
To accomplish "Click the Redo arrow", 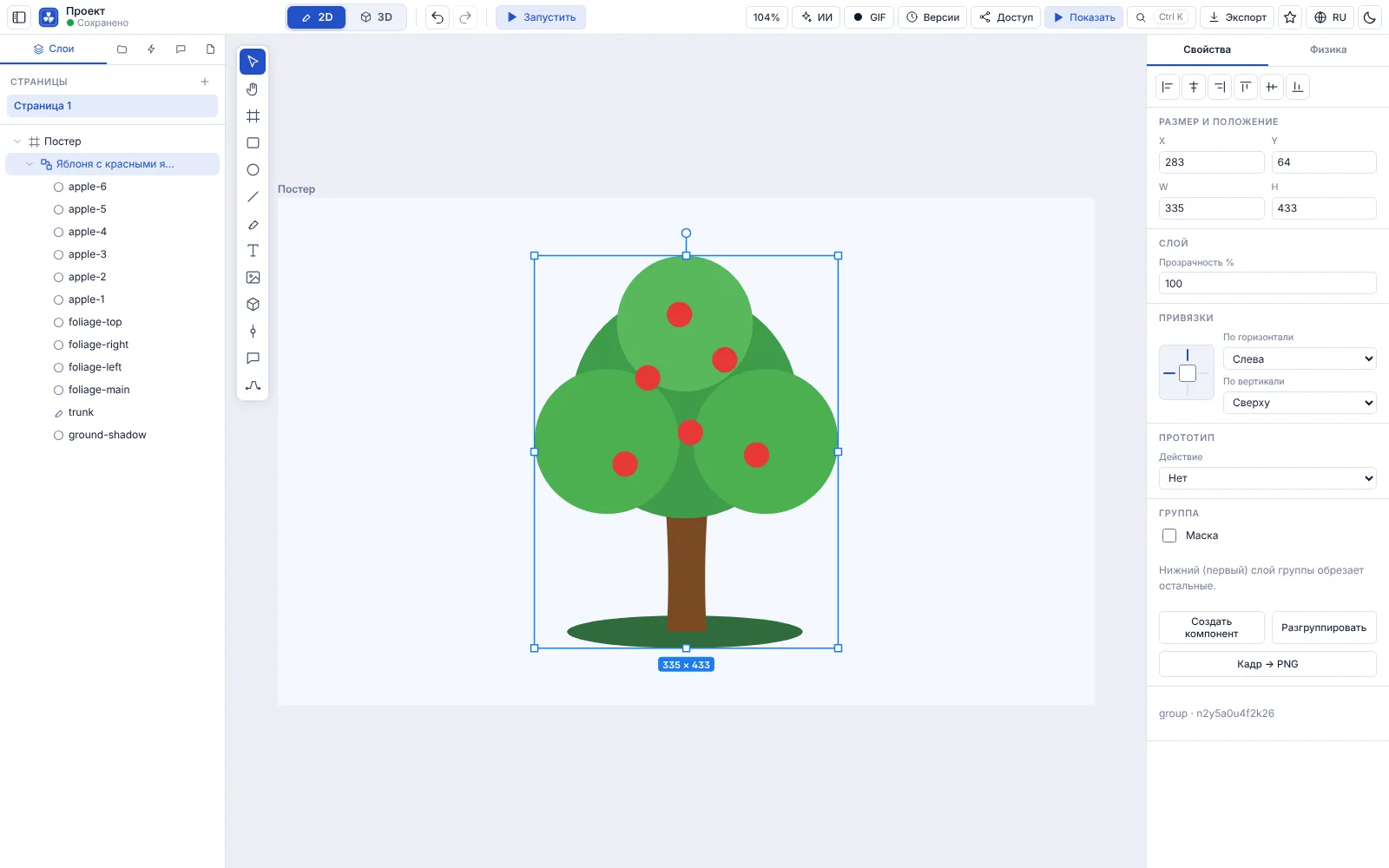I will (x=465, y=17).
